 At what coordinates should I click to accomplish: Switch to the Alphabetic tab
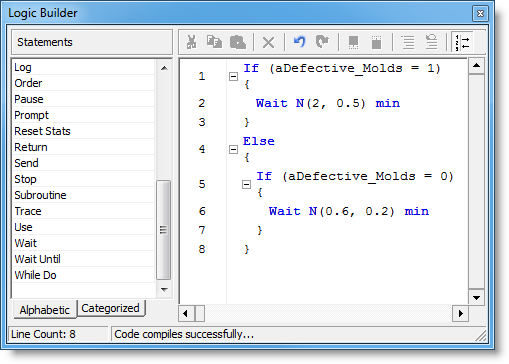[x=45, y=310]
